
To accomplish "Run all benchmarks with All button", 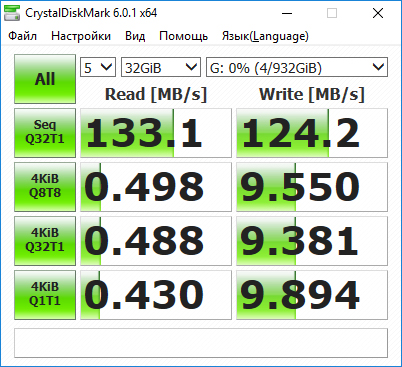I will point(45,79).
